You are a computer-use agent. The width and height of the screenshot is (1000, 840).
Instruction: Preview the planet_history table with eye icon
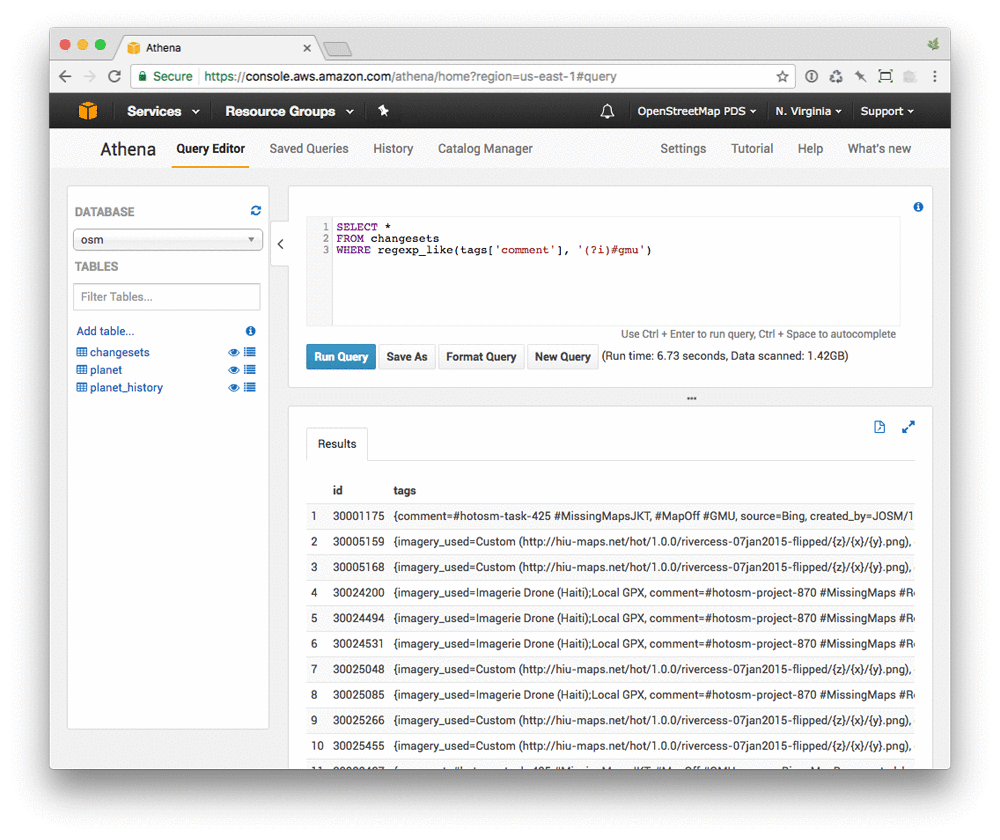233,387
